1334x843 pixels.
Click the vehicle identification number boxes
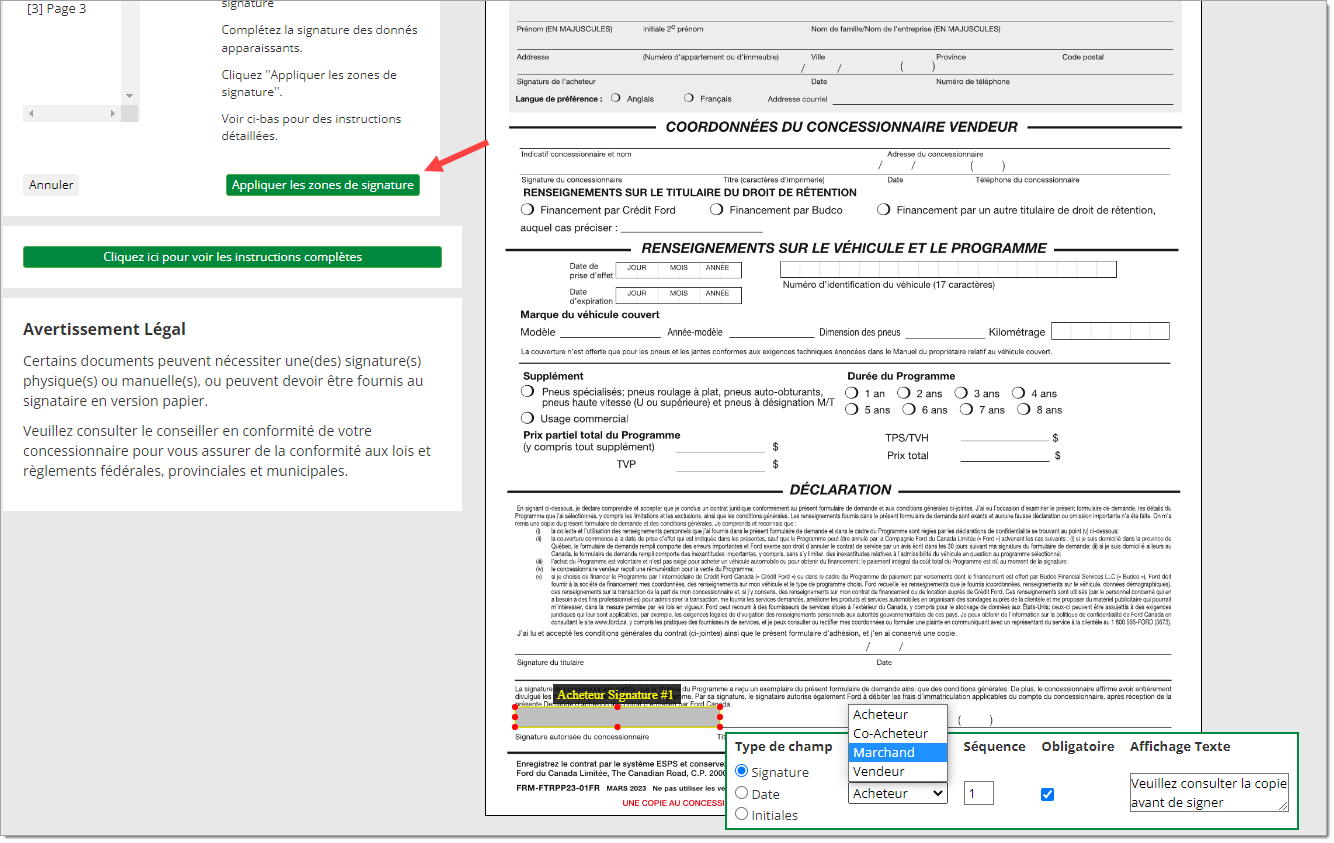[948, 269]
